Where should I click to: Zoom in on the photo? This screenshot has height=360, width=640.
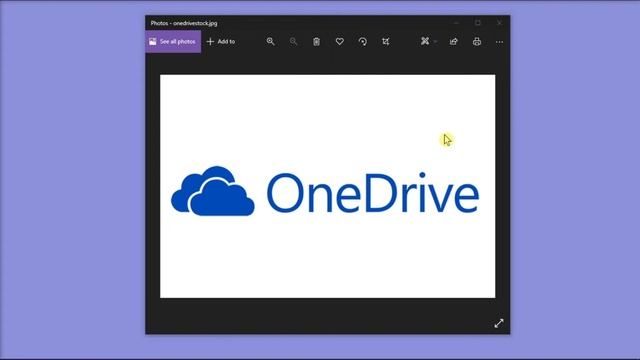[270, 41]
